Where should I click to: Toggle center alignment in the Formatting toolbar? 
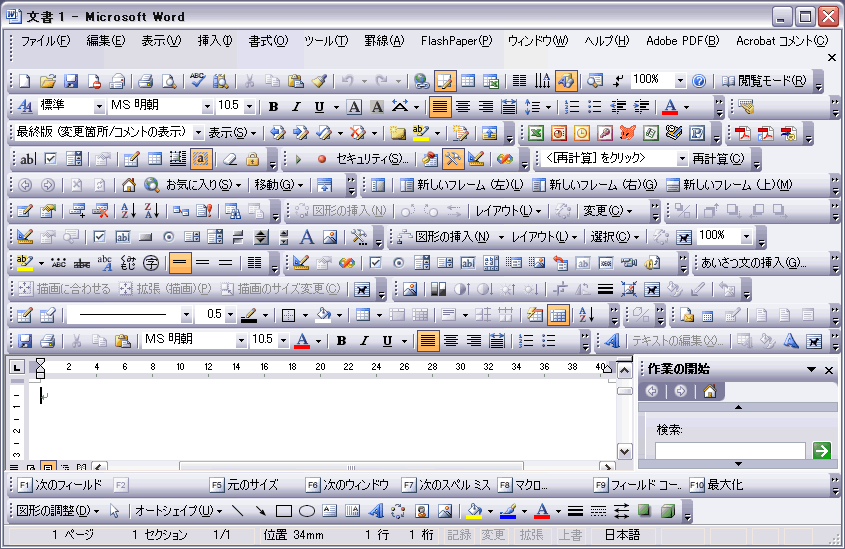[462, 107]
